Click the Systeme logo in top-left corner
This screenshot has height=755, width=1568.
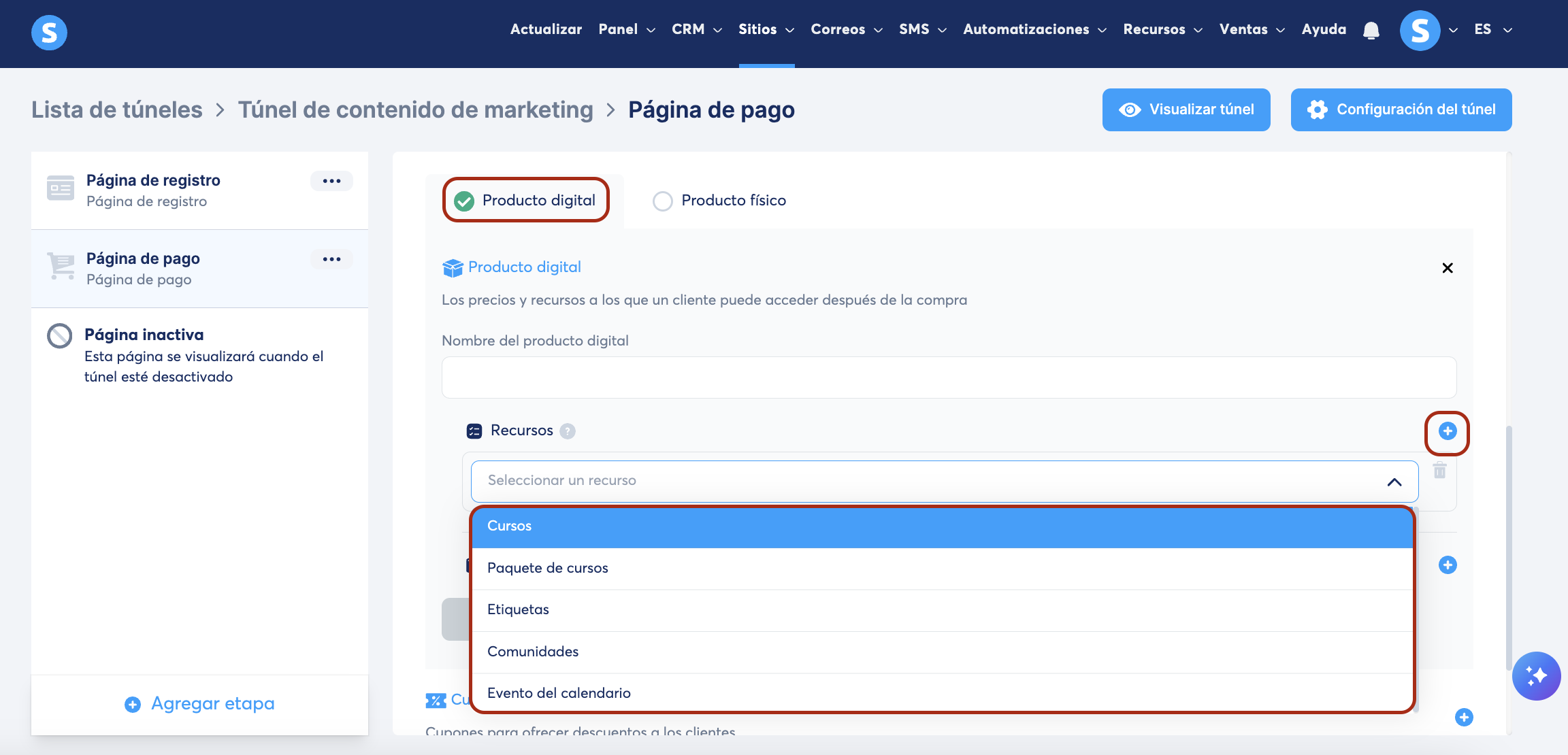pyautogui.click(x=49, y=32)
